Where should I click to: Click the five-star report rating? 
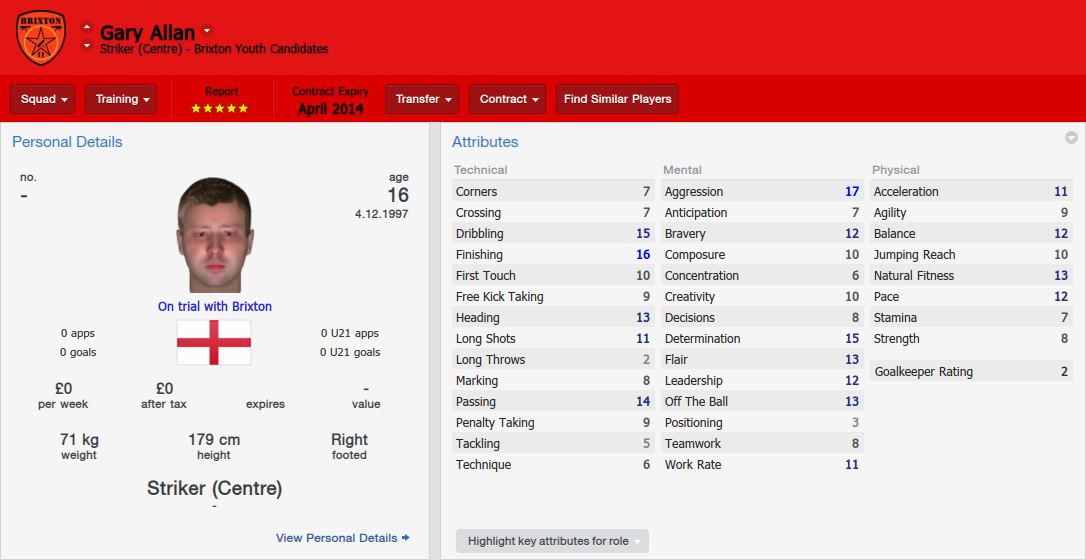click(220, 109)
